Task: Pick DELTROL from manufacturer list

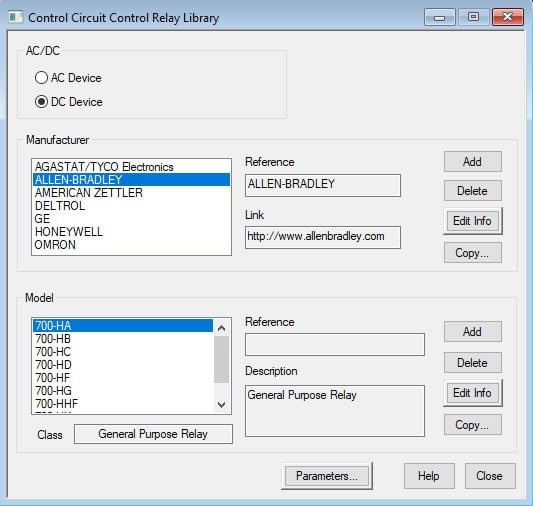Action: [x=131, y=206]
